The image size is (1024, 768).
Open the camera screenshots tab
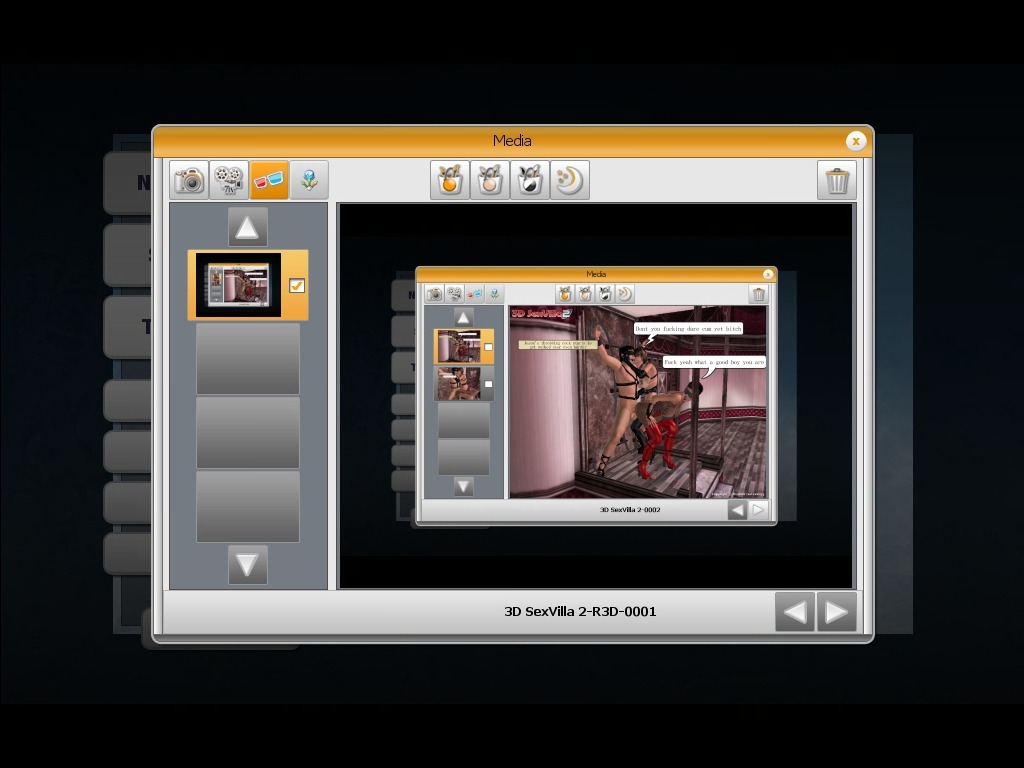tap(189, 180)
